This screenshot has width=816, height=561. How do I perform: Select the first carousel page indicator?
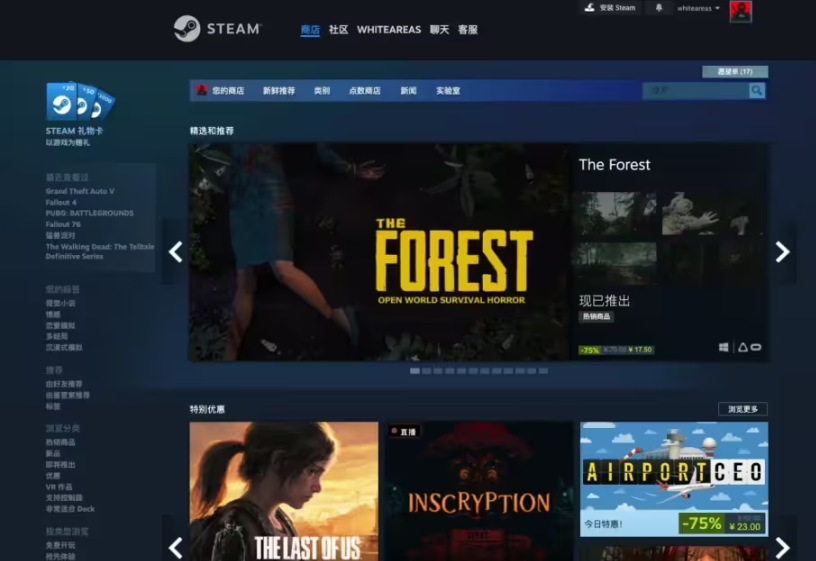(415, 371)
